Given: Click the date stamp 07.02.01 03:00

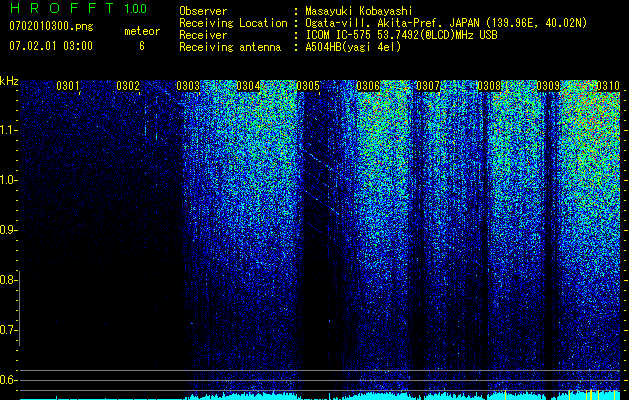Looking at the screenshot, I should pos(51,46).
